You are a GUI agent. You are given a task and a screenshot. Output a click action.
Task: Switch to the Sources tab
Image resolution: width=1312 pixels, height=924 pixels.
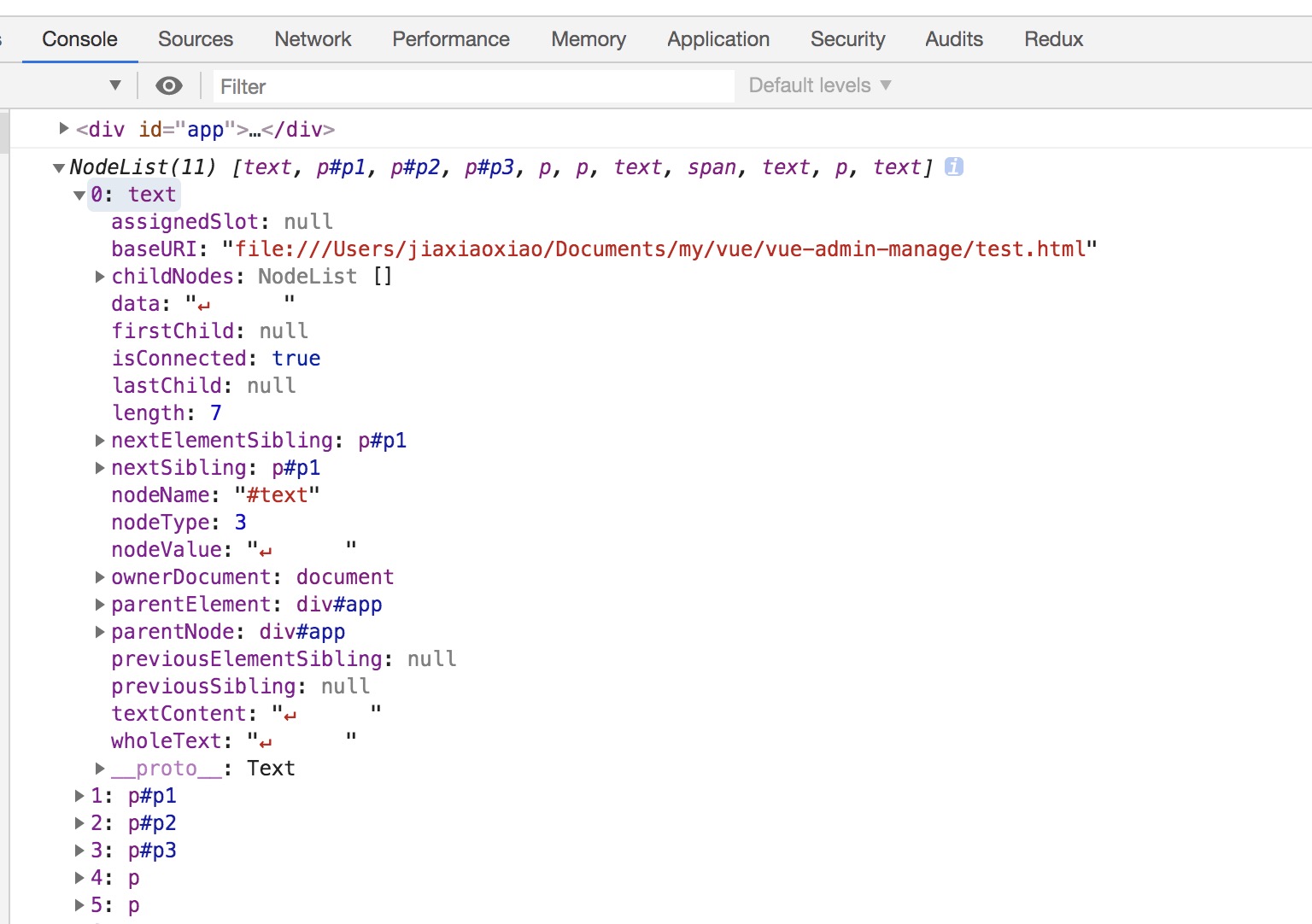coord(195,39)
